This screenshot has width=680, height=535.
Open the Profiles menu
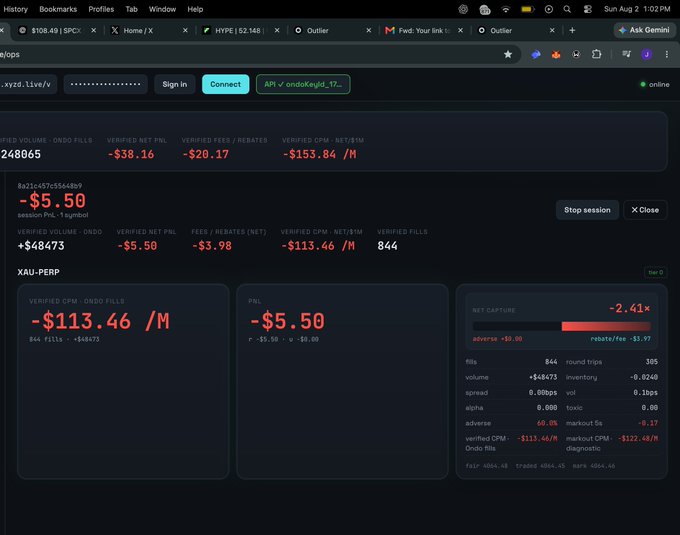click(x=101, y=9)
